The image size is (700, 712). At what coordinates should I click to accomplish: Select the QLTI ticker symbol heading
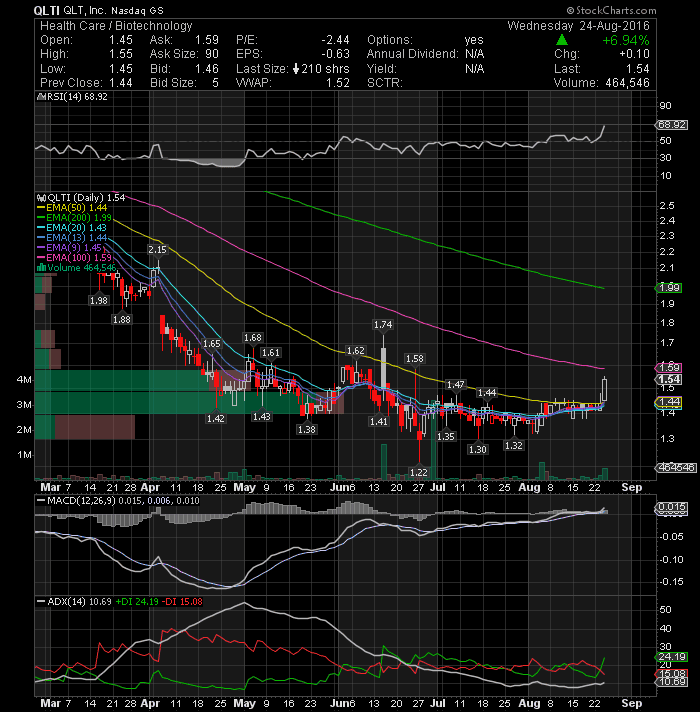pyautogui.click(x=46, y=10)
